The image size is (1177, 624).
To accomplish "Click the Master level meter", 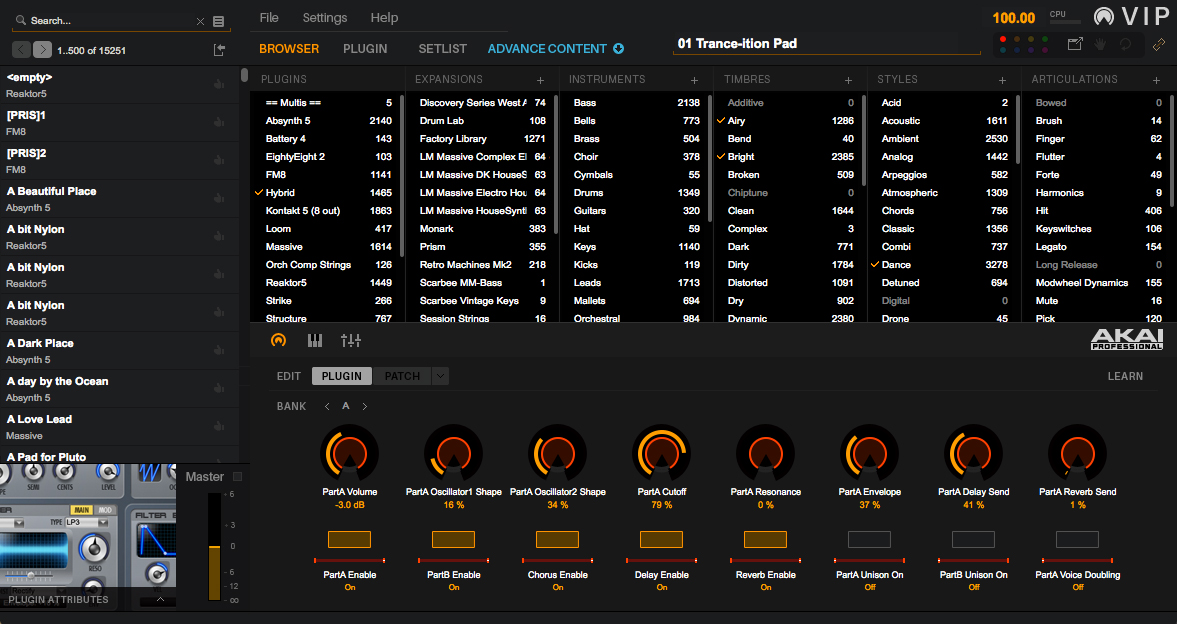I will pyautogui.click(x=214, y=547).
